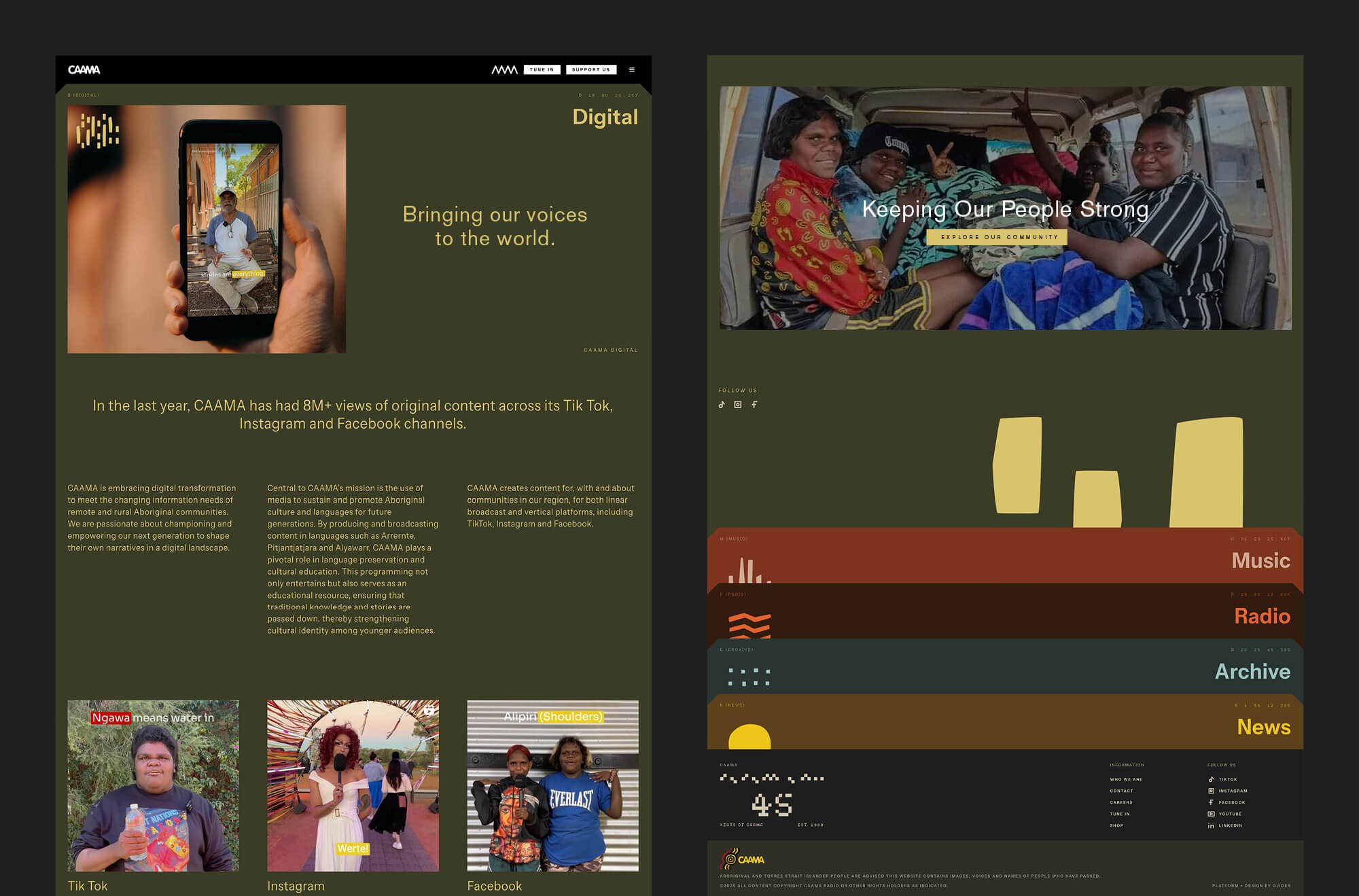Open the Instagram icon under Follow Us
Viewport: 1359px width, 896px height.
[x=738, y=404]
